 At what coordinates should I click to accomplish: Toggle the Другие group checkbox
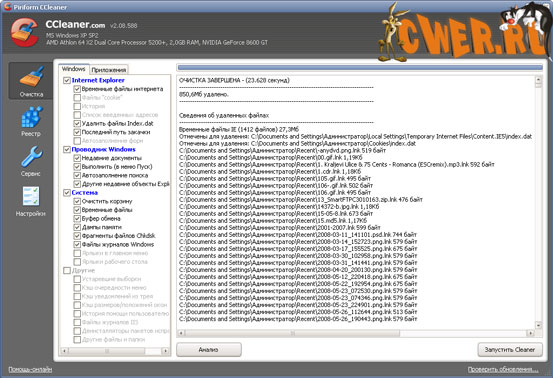[x=67, y=270]
